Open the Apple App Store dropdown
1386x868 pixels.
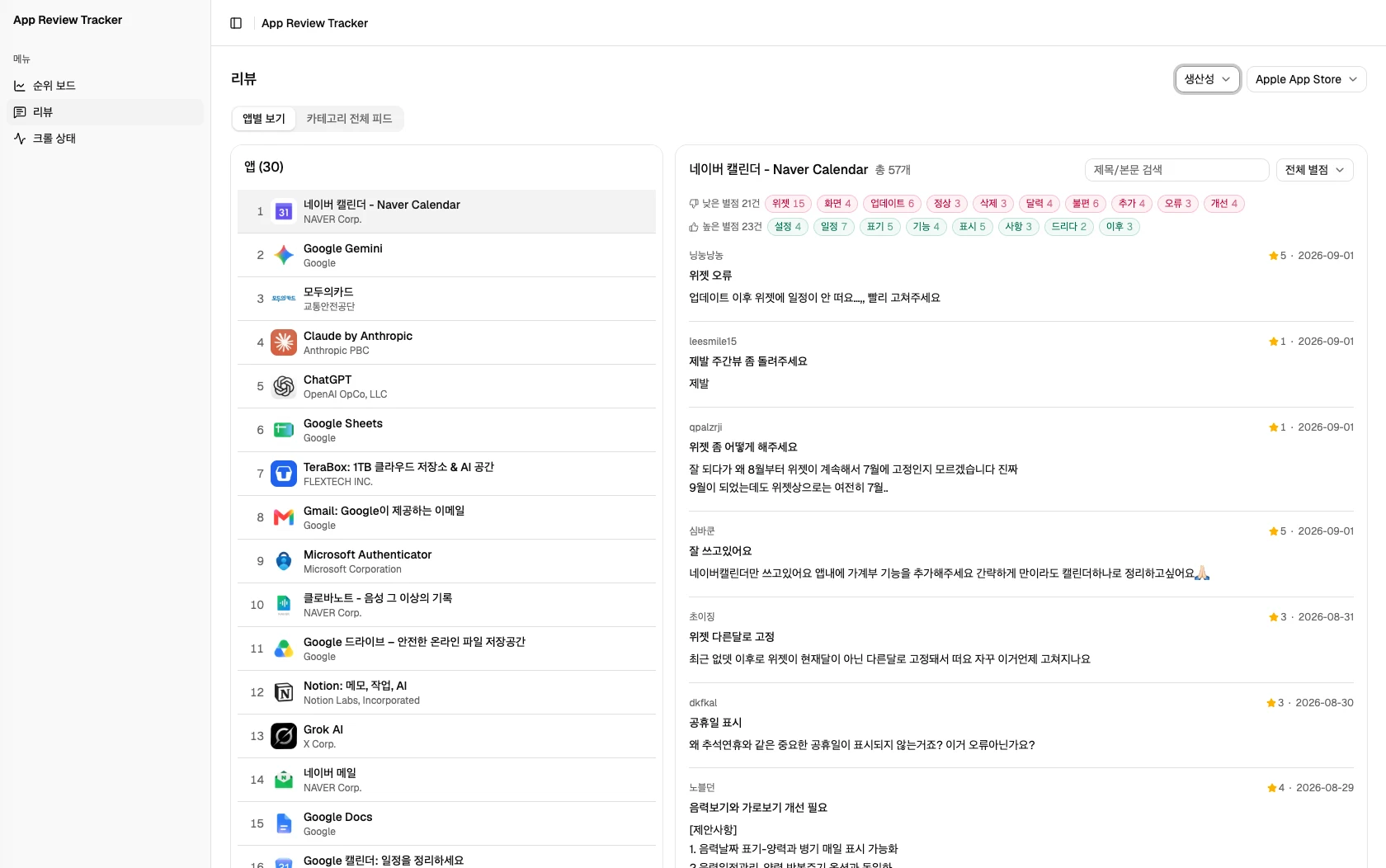point(1306,79)
